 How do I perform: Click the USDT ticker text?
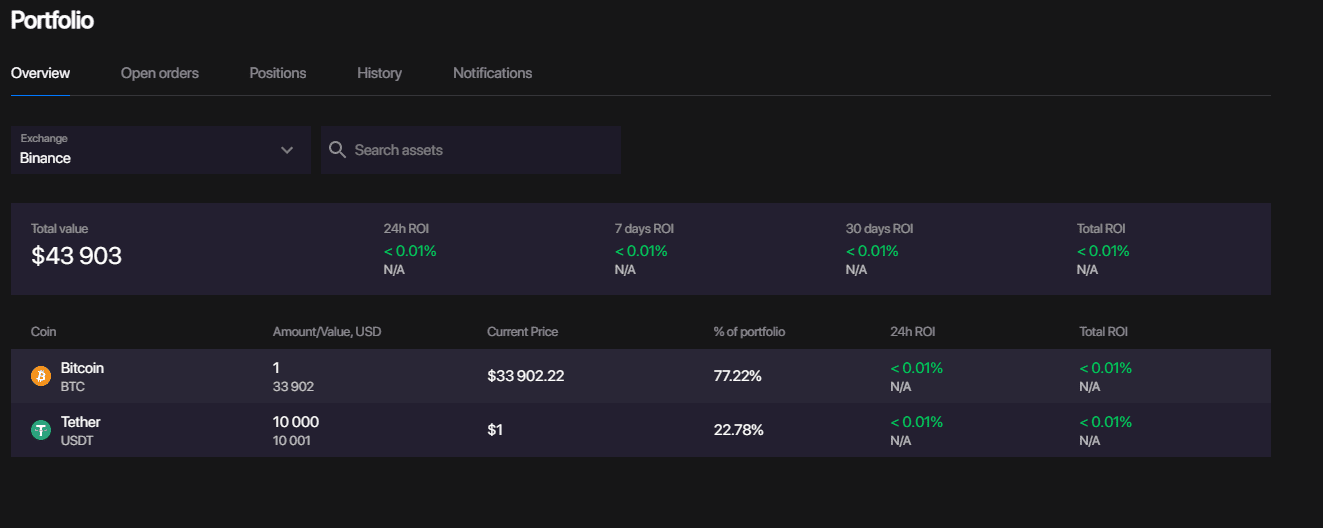click(x=77, y=440)
